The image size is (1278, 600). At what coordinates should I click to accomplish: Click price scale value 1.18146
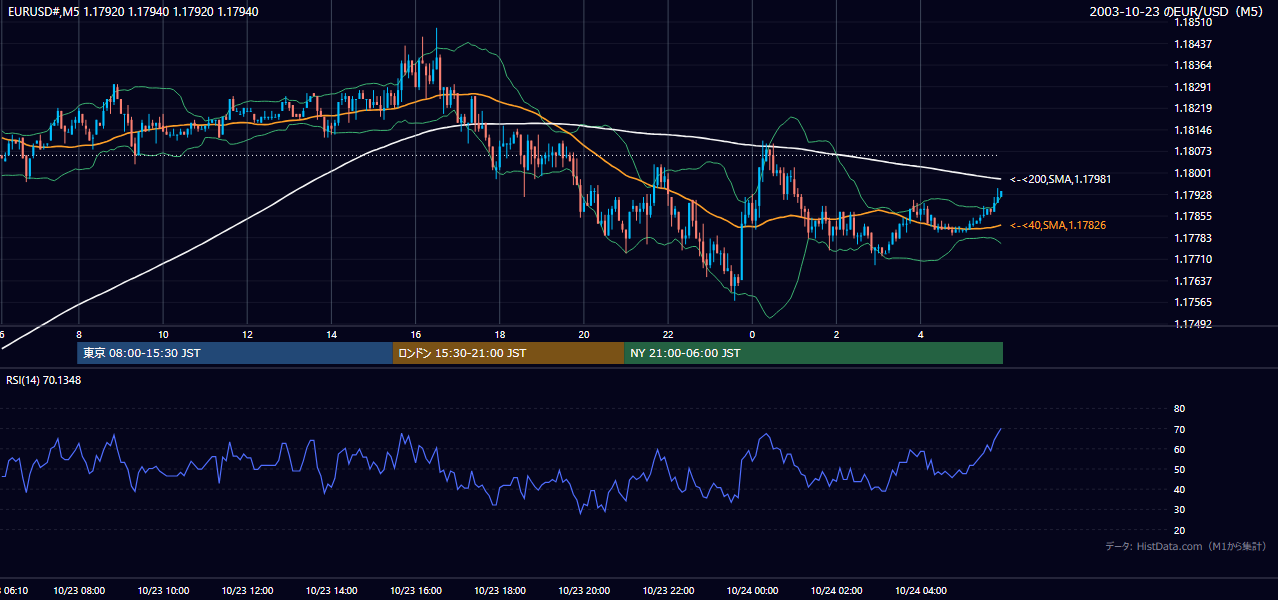1194,130
